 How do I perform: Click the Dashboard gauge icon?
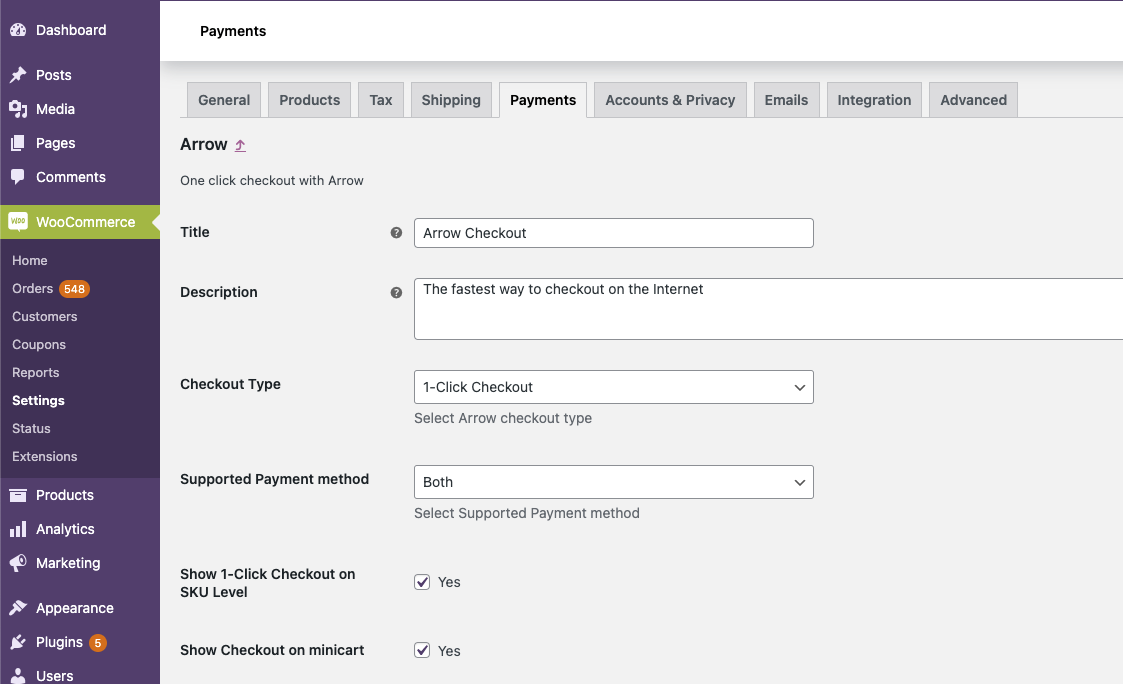pos(18,30)
